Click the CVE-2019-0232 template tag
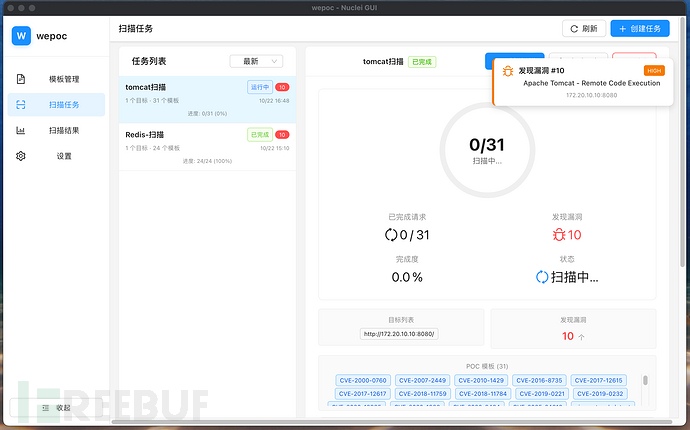Viewport: 690px width, 430px height. (x=600, y=393)
